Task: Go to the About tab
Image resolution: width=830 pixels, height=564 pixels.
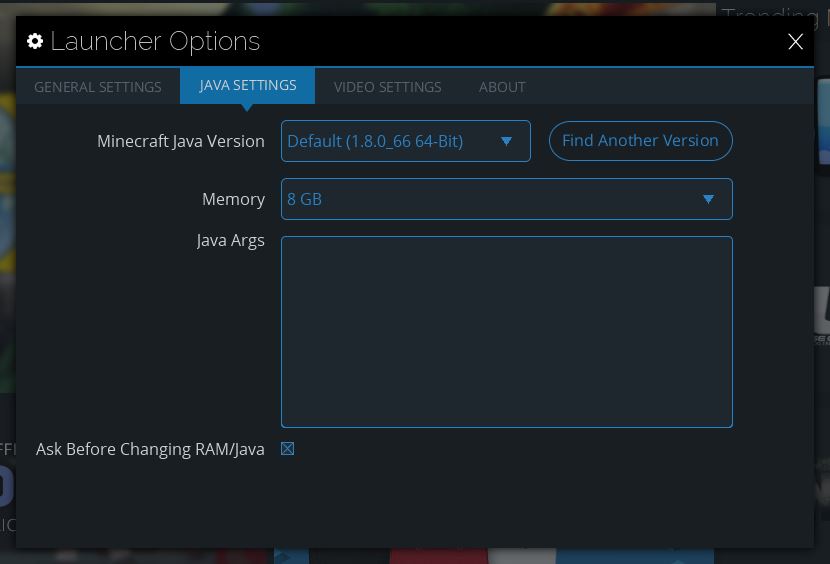Action: point(502,86)
